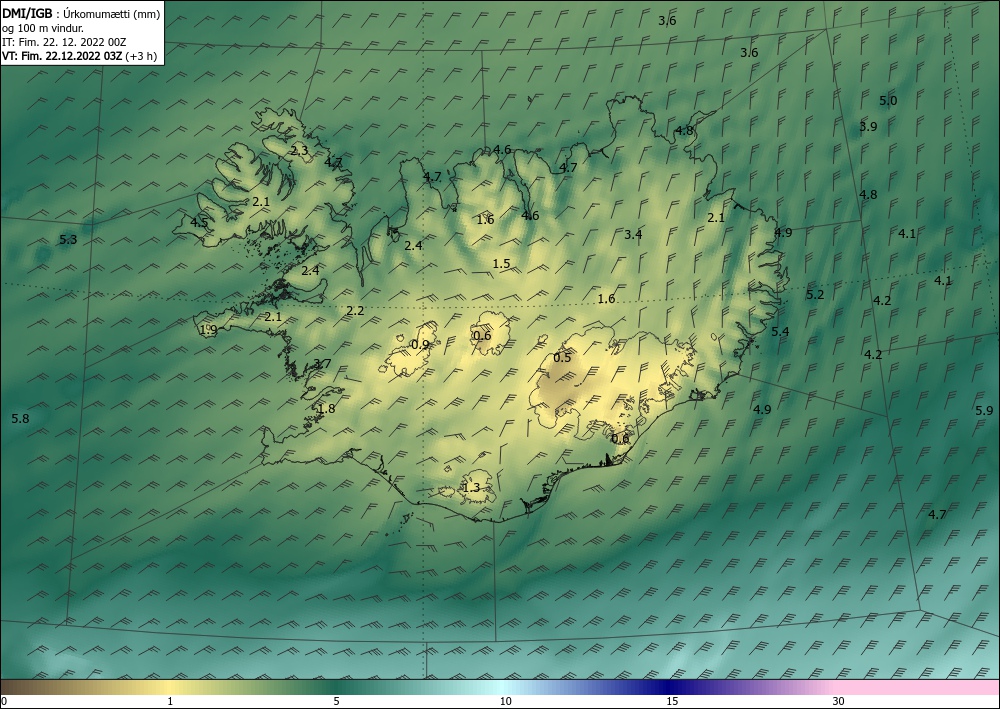Select the 2.3 value in the Westfjords

coord(299,150)
